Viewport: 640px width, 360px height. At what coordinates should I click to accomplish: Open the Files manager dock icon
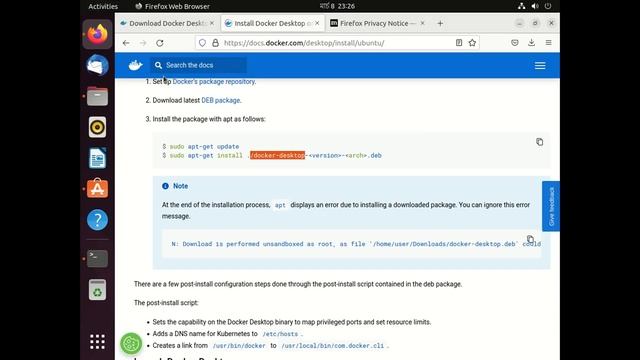point(97,96)
